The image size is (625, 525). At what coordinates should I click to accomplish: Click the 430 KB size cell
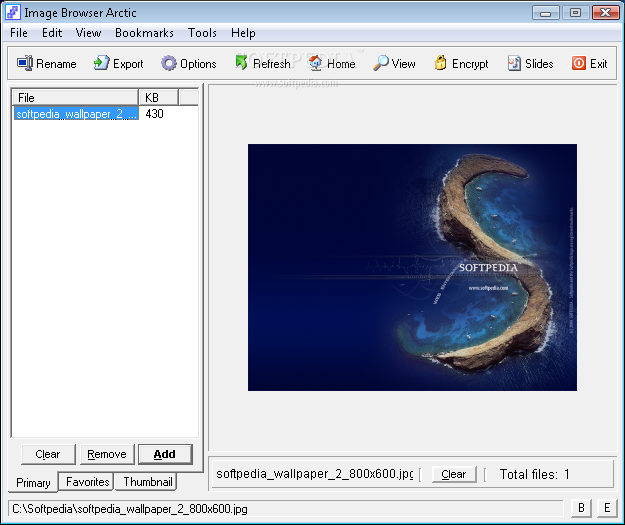click(x=155, y=114)
